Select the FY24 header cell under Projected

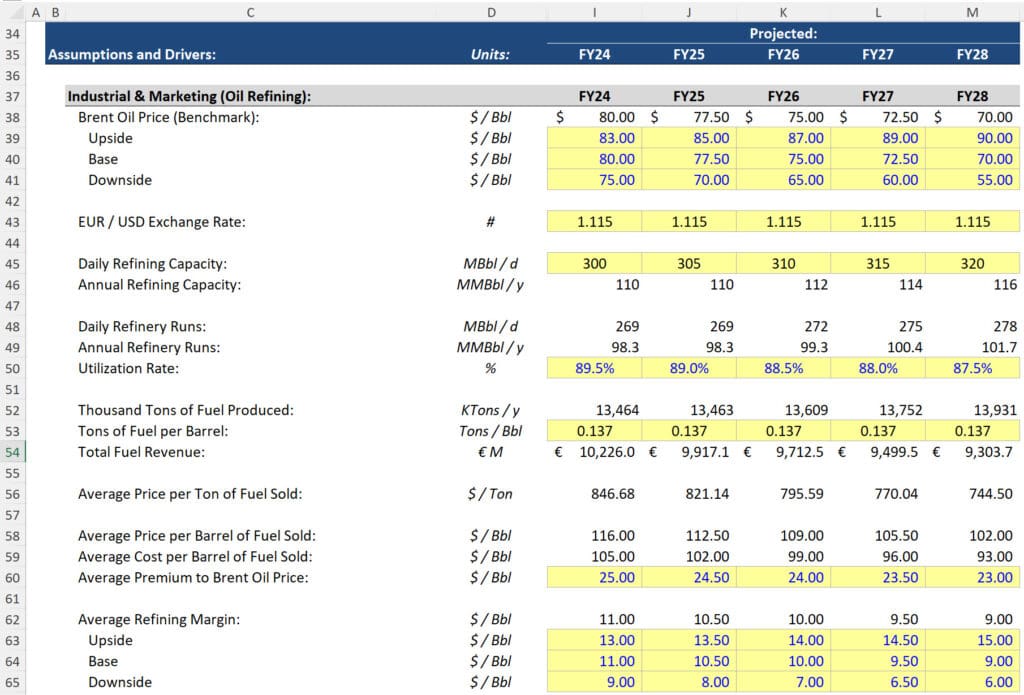[x=594, y=54]
